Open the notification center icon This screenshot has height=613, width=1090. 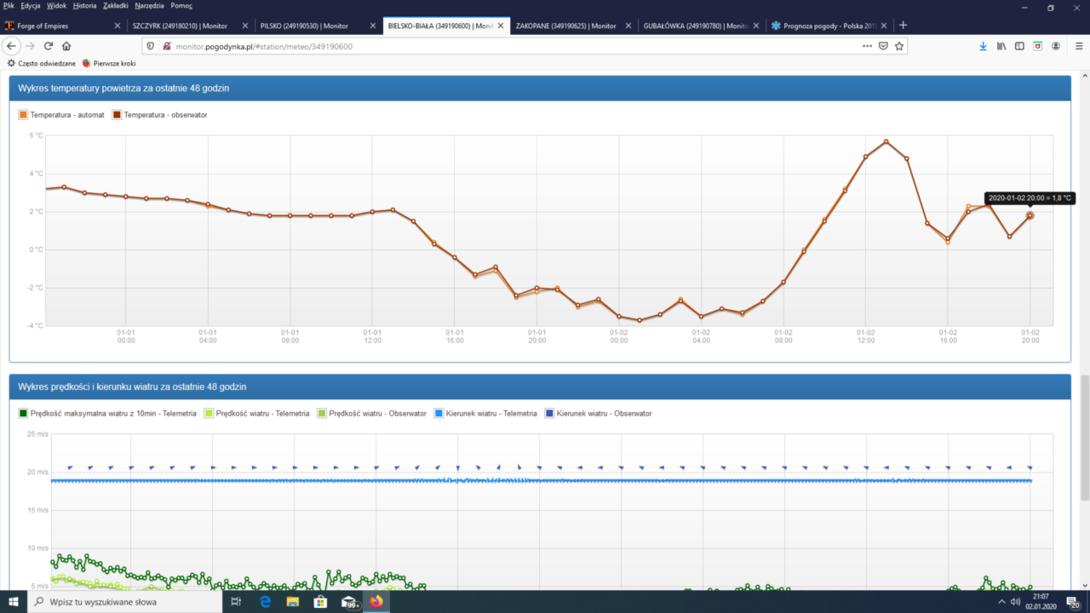pyautogui.click(x=1073, y=602)
